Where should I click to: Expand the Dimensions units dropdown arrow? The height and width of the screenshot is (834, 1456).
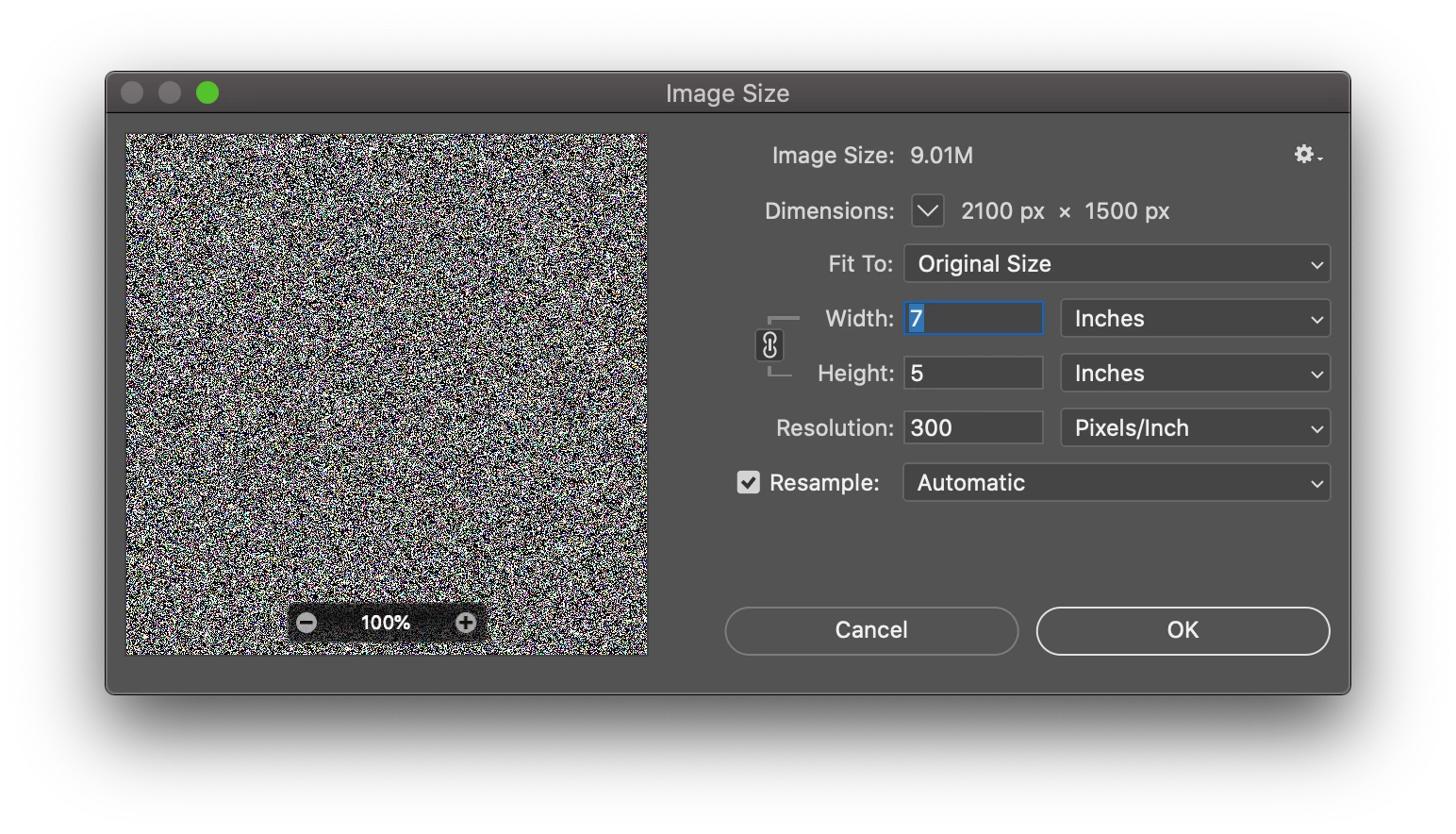[x=928, y=211]
